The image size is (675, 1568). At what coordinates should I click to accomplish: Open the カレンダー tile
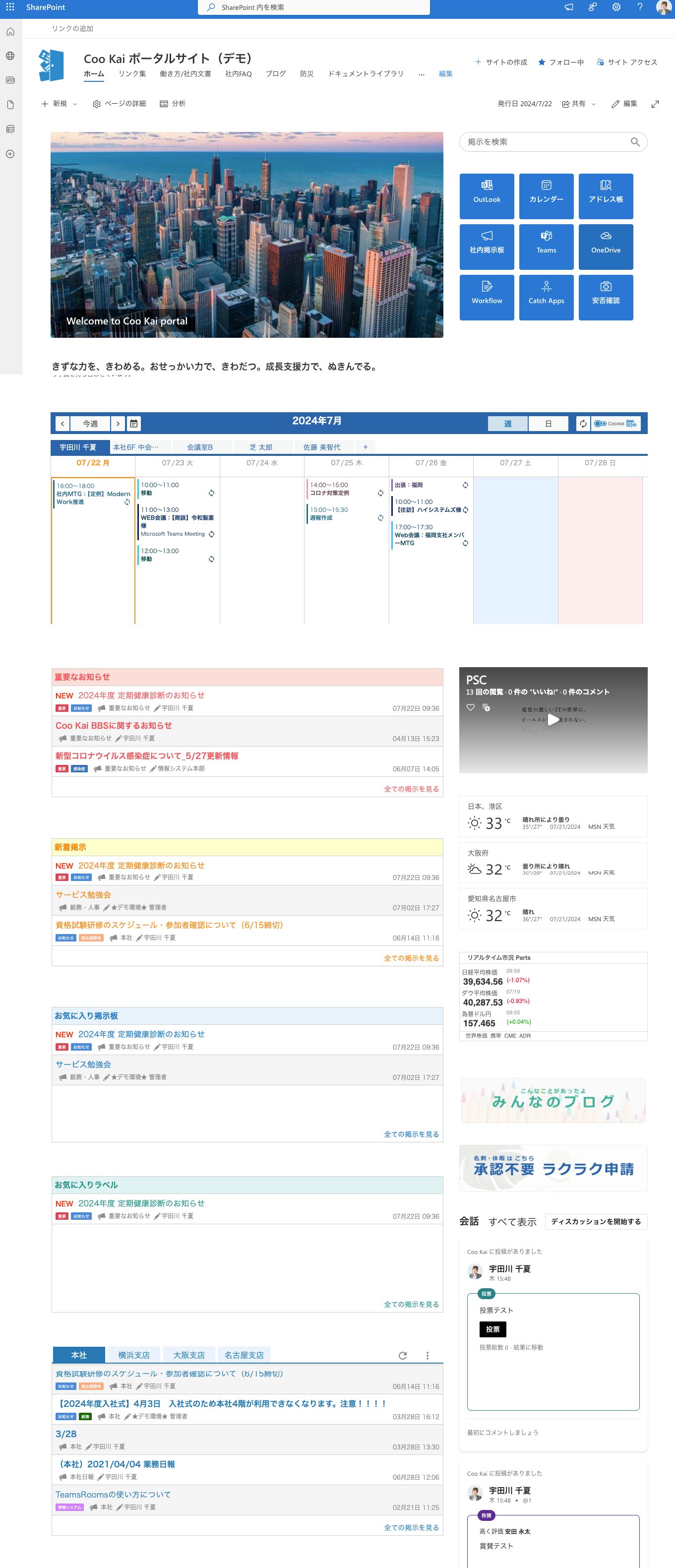coord(546,196)
